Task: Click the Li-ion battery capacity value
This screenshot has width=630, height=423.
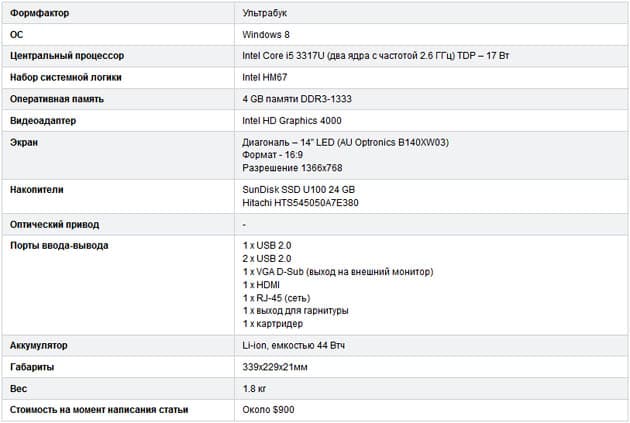Action: pyautogui.click(x=293, y=345)
